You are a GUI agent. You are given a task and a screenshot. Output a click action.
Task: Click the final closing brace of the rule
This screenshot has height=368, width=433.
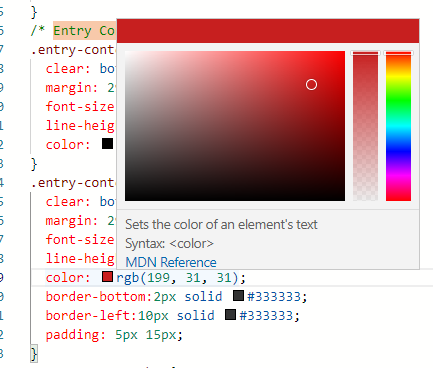(x=34, y=354)
